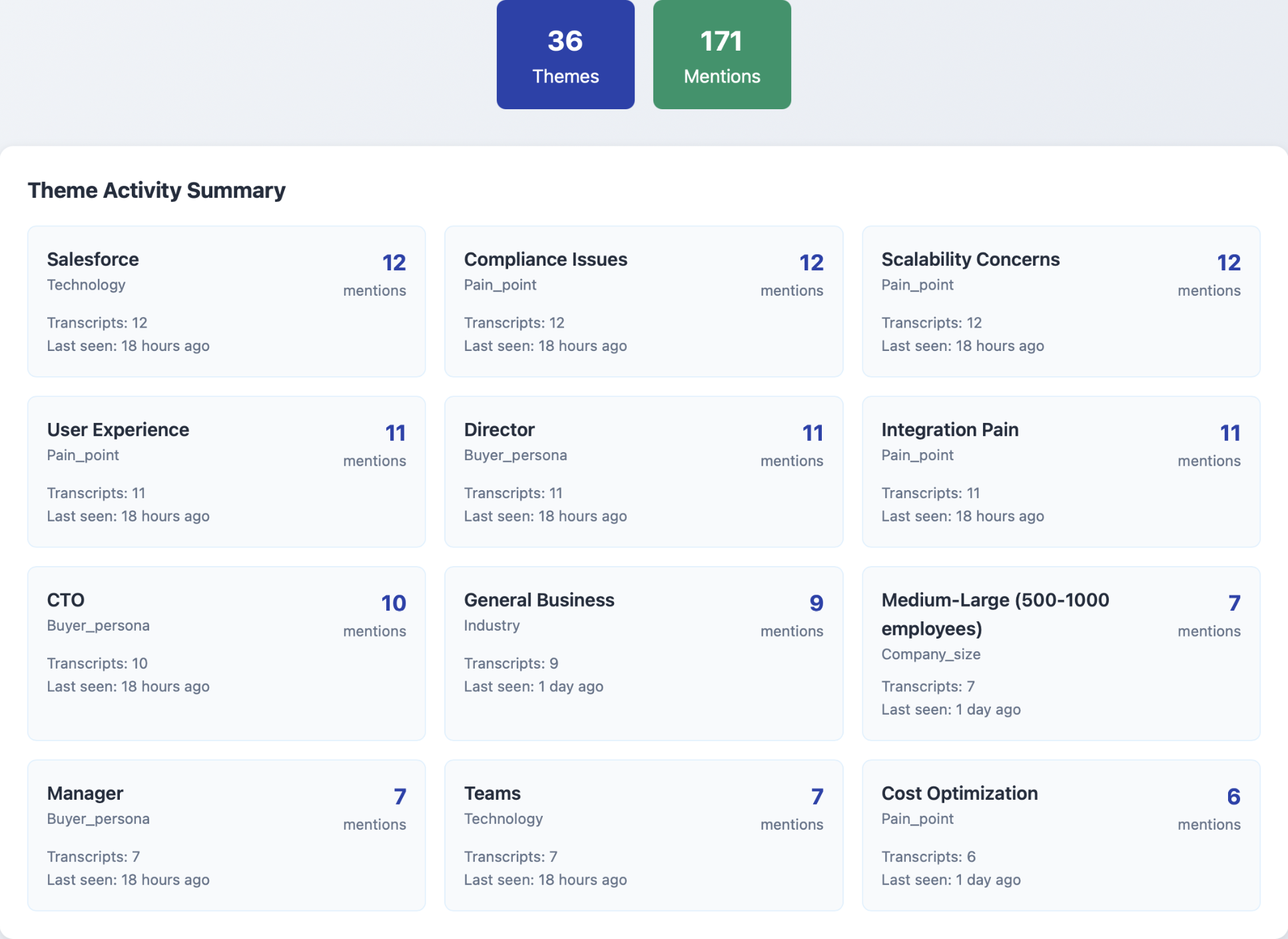Open the General Business industry card
Image resolution: width=1288 pixels, height=939 pixels.
pos(643,653)
